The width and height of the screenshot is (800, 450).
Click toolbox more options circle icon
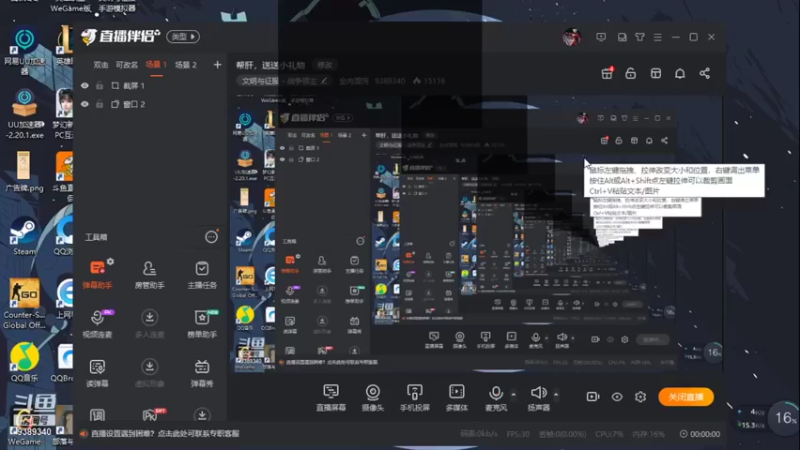211,237
